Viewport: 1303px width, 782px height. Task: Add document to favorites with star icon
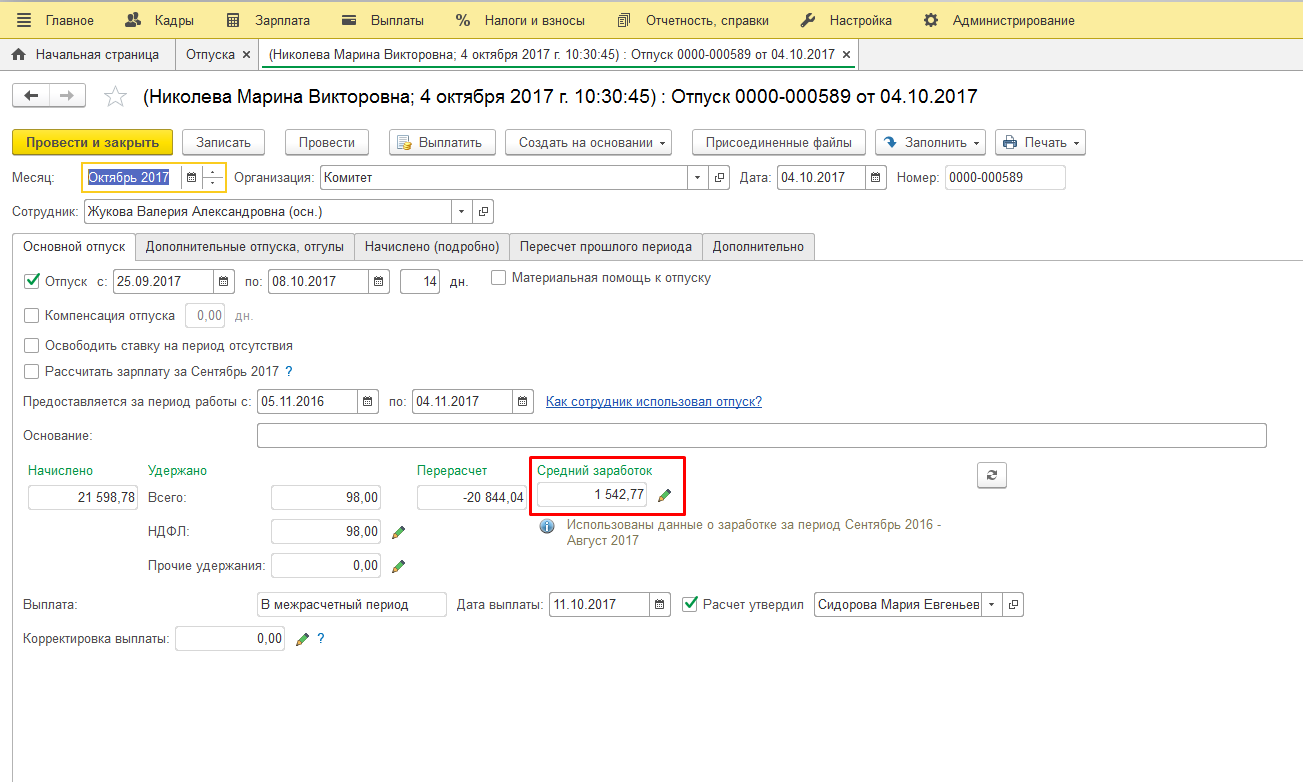tap(116, 97)
